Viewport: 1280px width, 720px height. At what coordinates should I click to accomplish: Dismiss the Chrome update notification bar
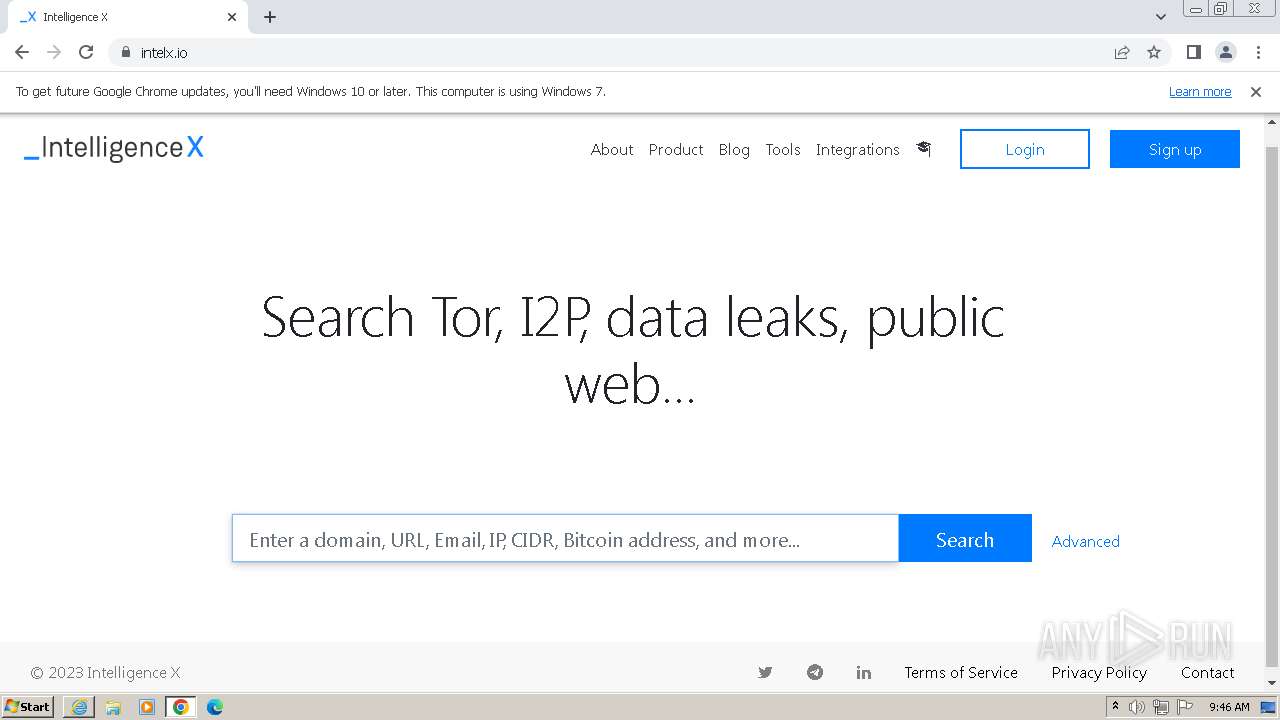point(1256,91)
